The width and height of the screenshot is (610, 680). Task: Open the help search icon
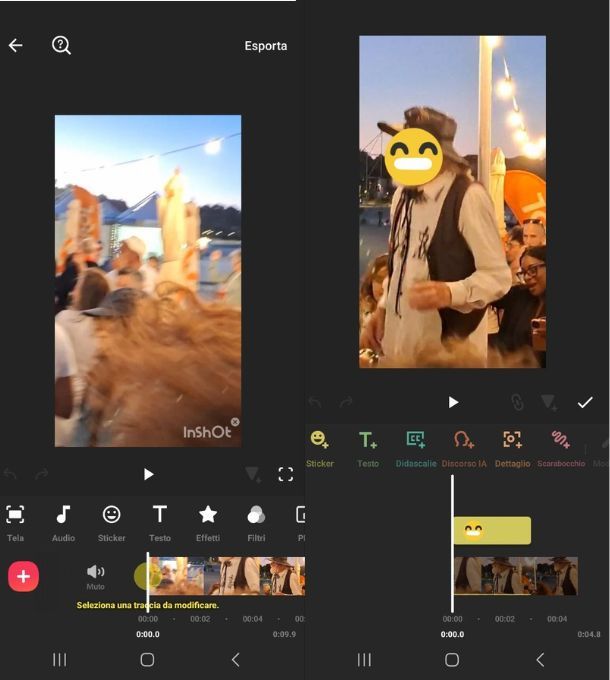click(61, 45)
